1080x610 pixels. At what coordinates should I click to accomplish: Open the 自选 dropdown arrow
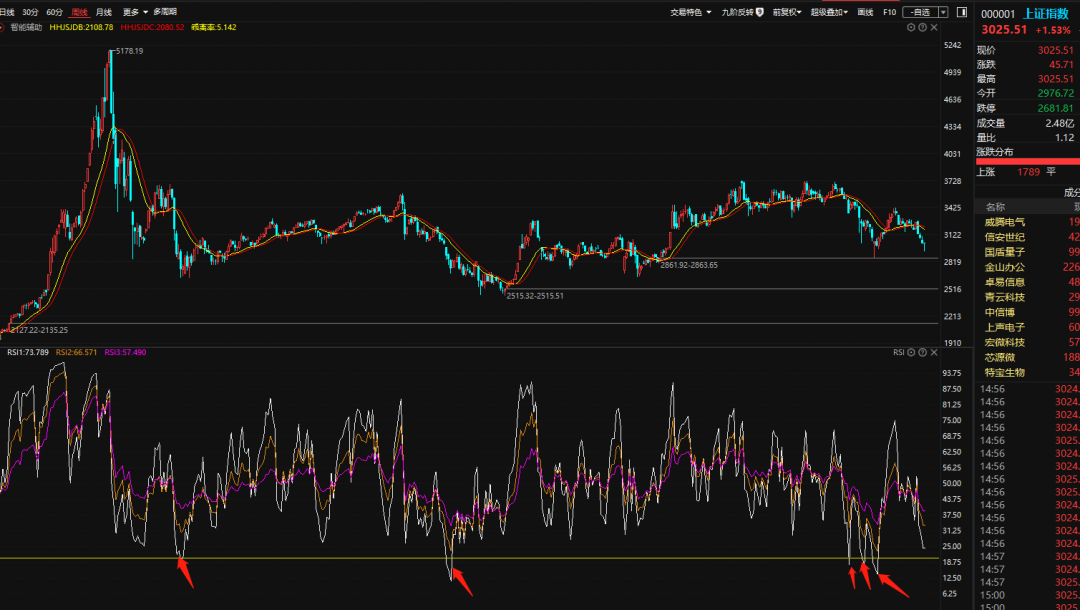click(x=944, y=12)
